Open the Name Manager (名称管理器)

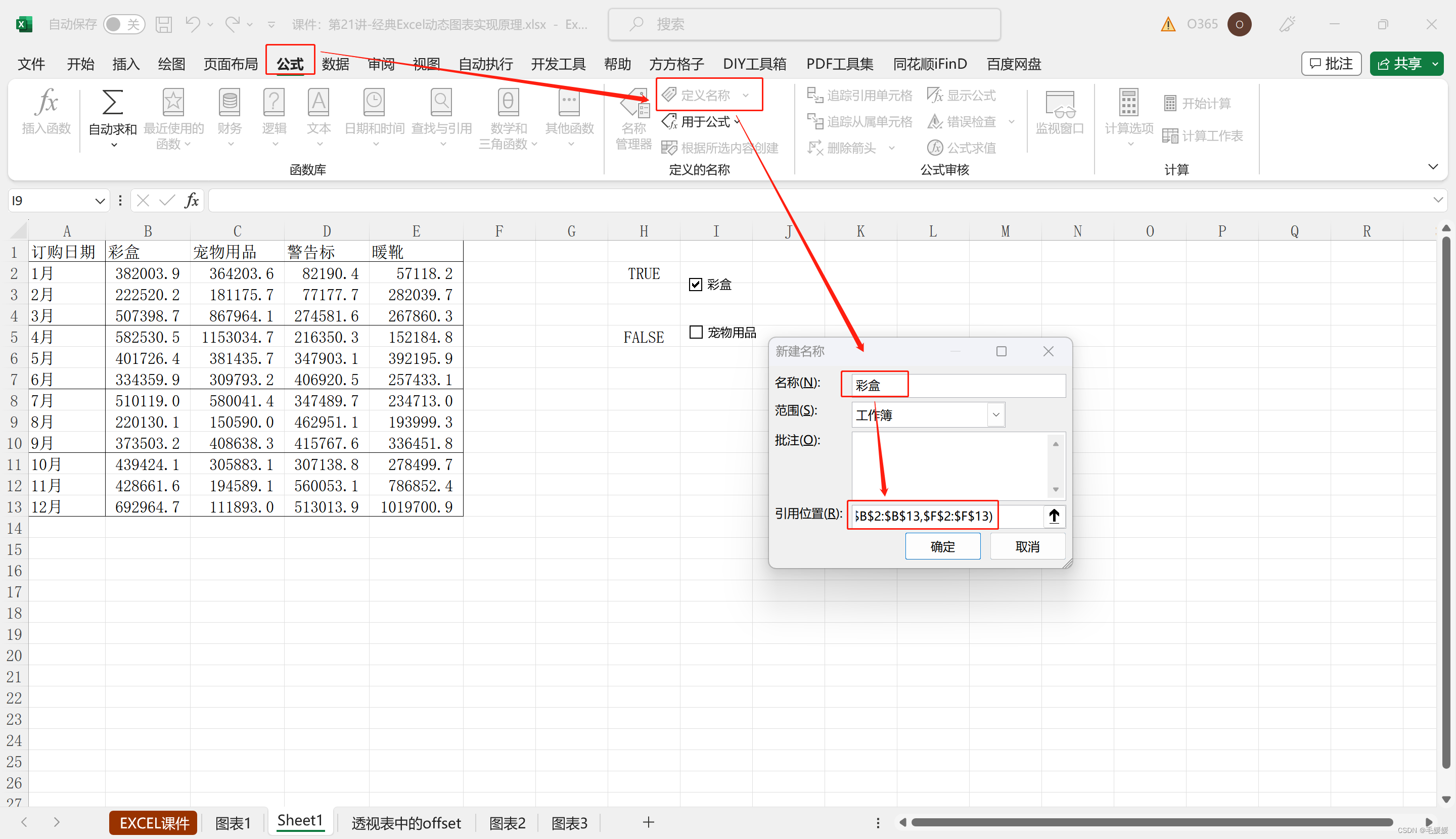633,118
